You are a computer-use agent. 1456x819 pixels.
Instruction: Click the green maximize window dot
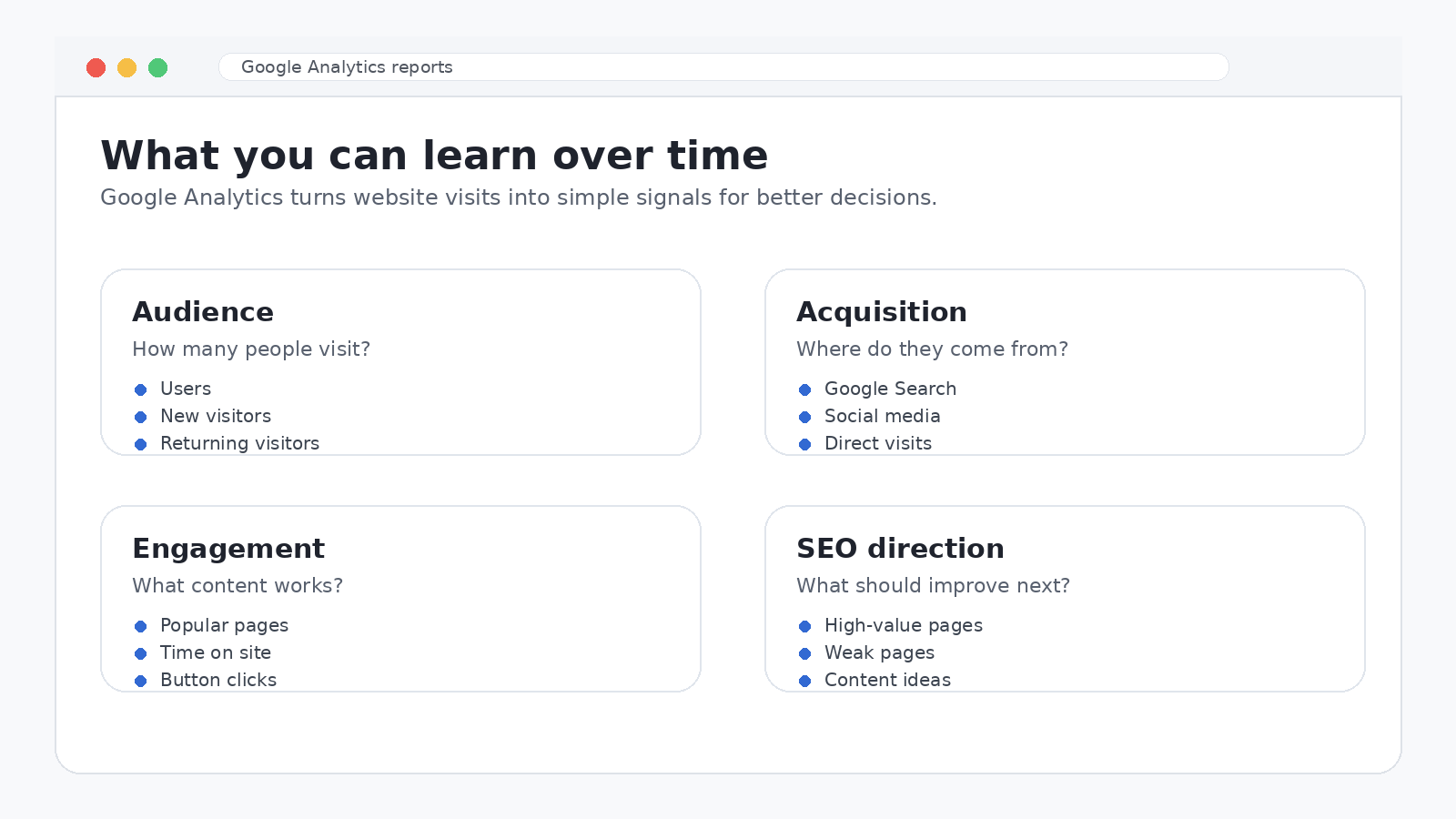(157, 67)
